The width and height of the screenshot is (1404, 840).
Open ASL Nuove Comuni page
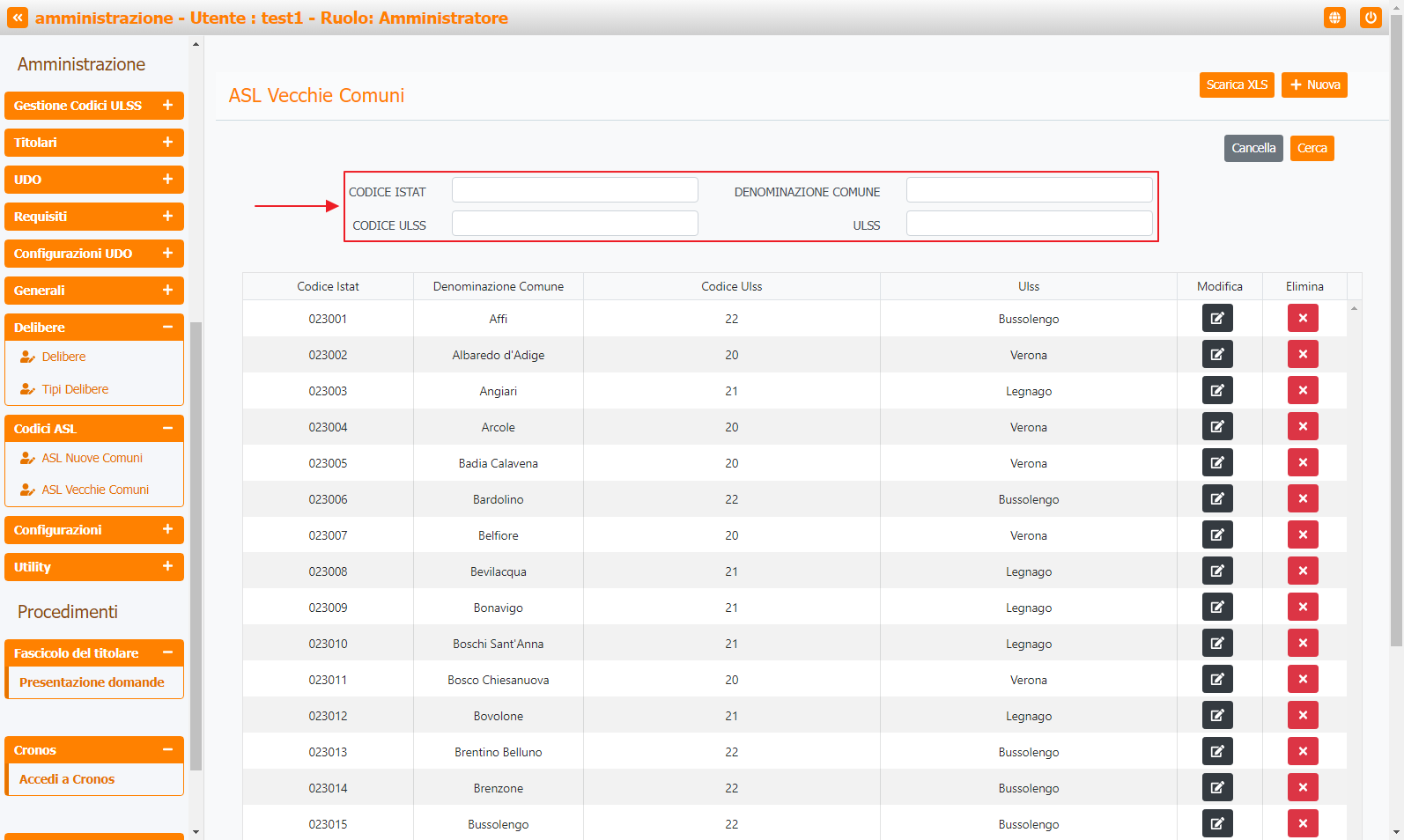coord(92,458)
